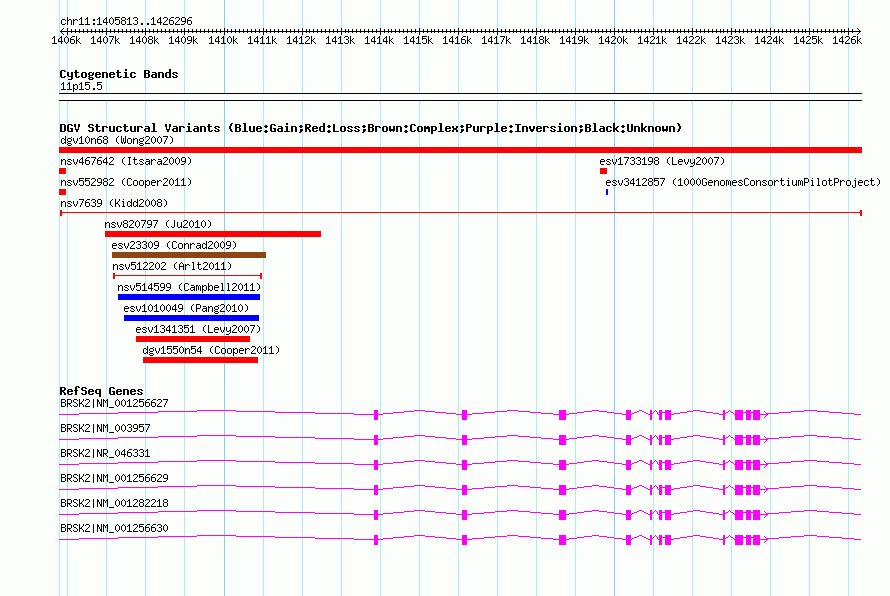Click the small red nsv467642 loss marker

(62, 171)
